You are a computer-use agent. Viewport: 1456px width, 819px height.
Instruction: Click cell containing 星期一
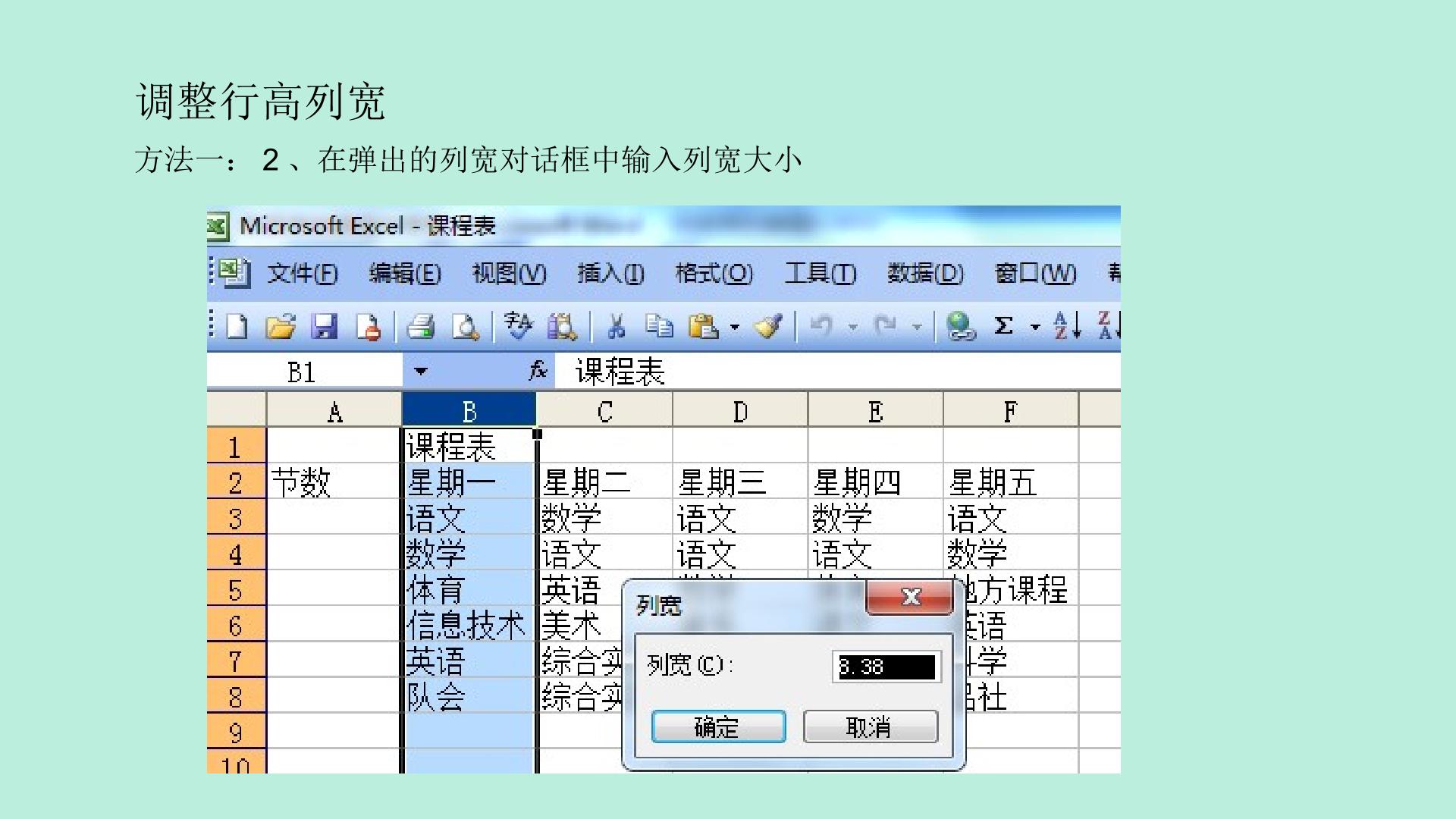pos(469,481)
